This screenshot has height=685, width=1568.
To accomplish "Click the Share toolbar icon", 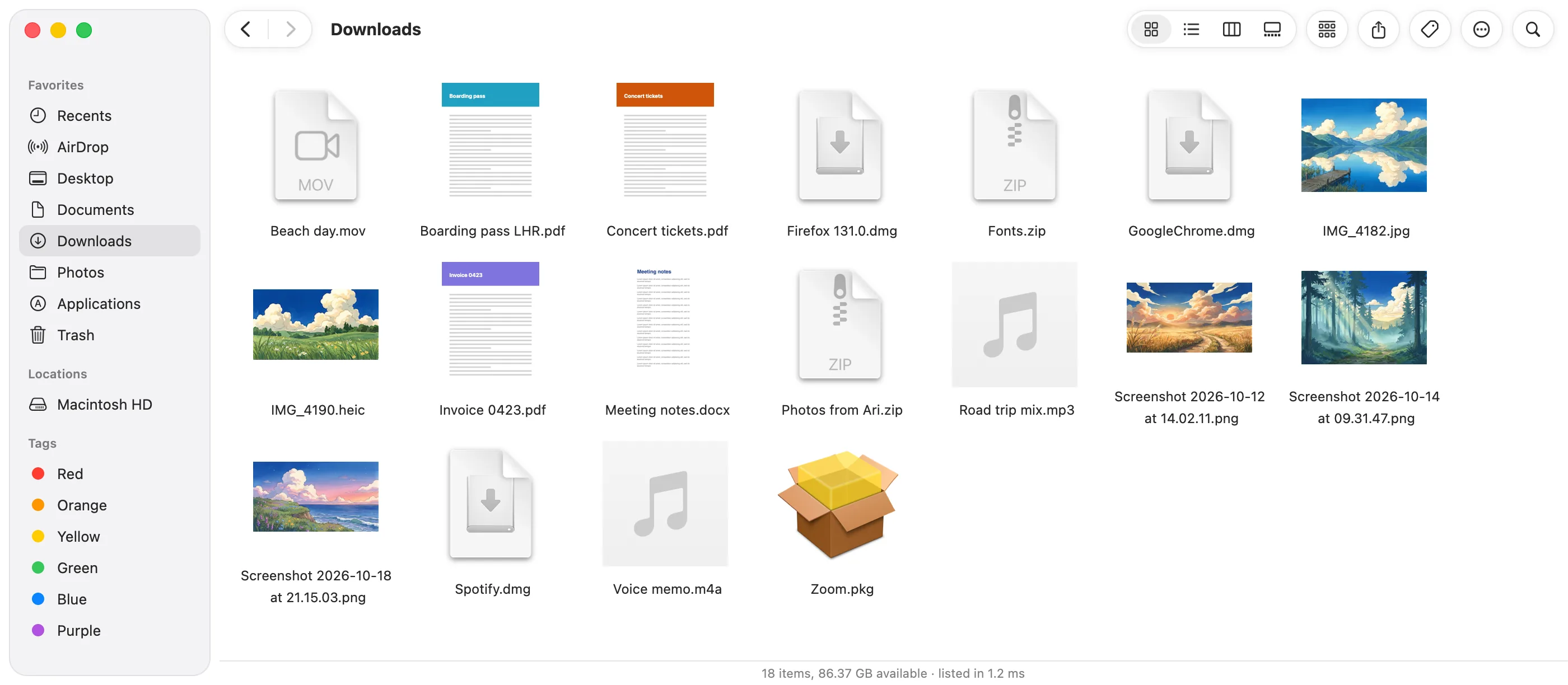I will click(1378, 29).
